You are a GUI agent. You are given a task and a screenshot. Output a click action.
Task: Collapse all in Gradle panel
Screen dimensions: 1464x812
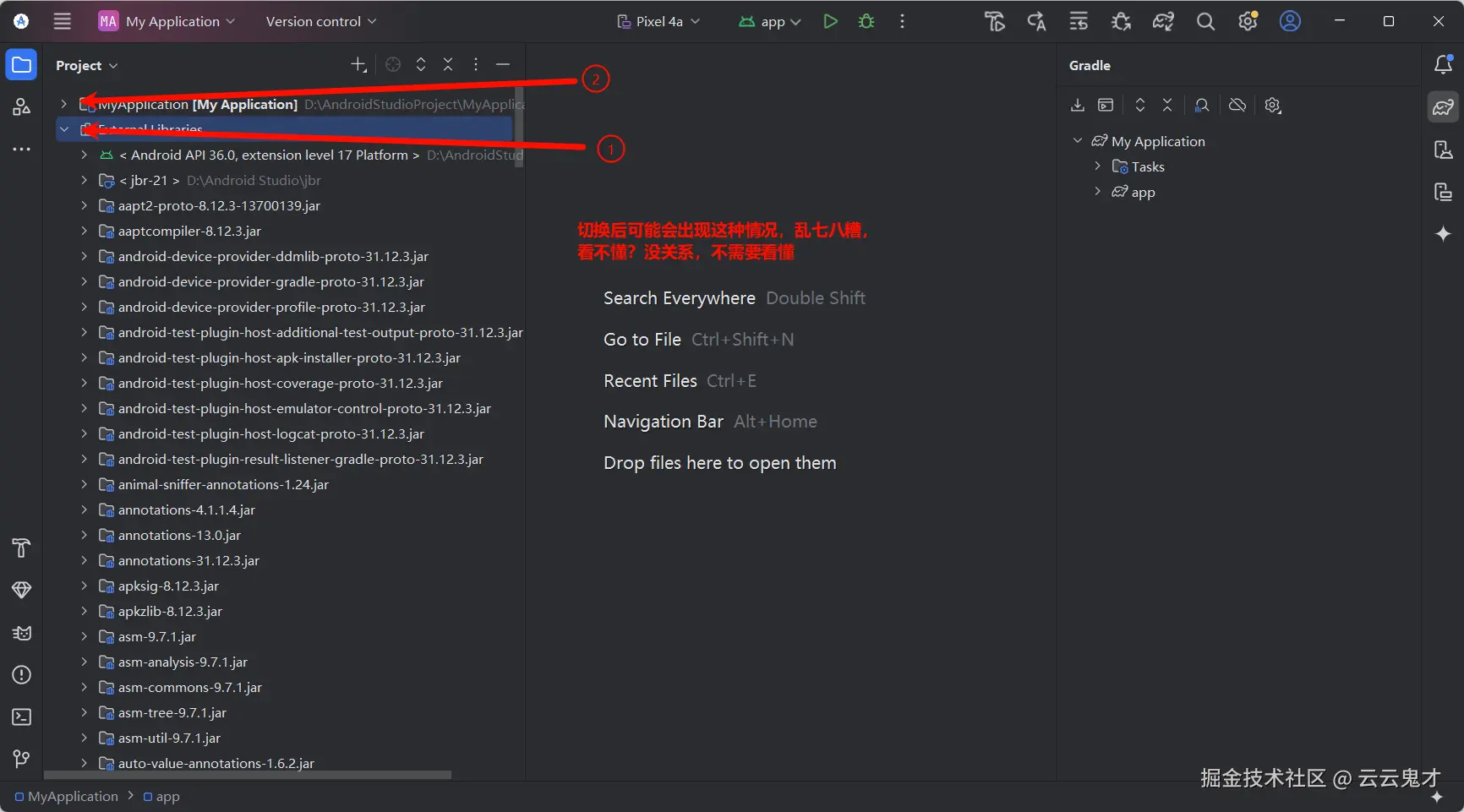[x=1167, y=105]
